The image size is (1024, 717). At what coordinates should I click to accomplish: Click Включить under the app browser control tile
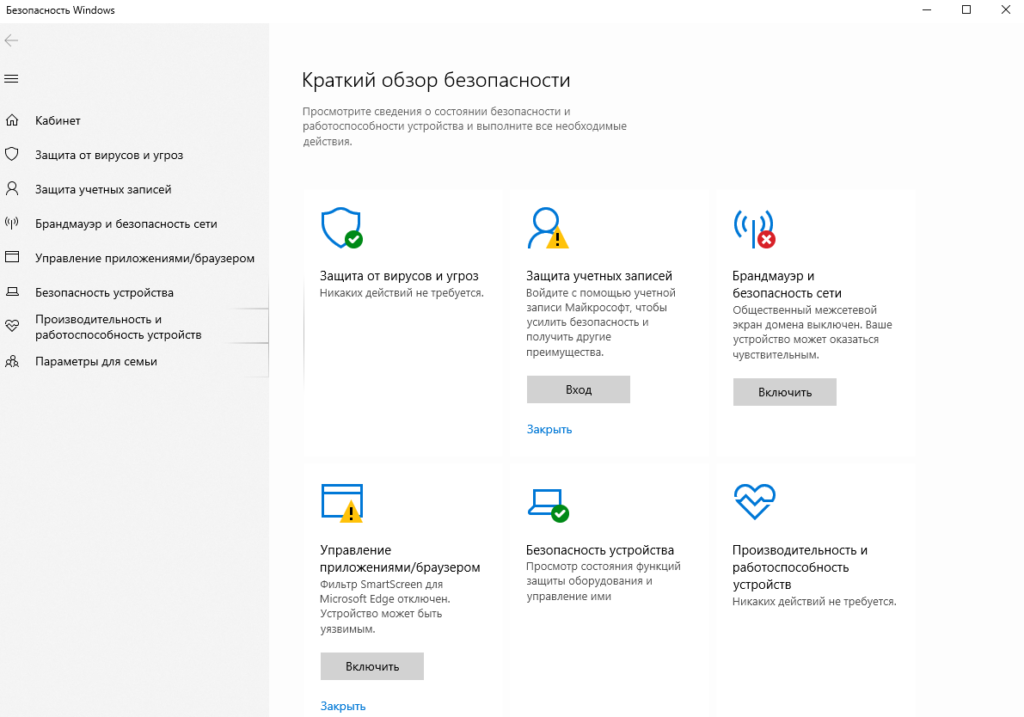372,666
